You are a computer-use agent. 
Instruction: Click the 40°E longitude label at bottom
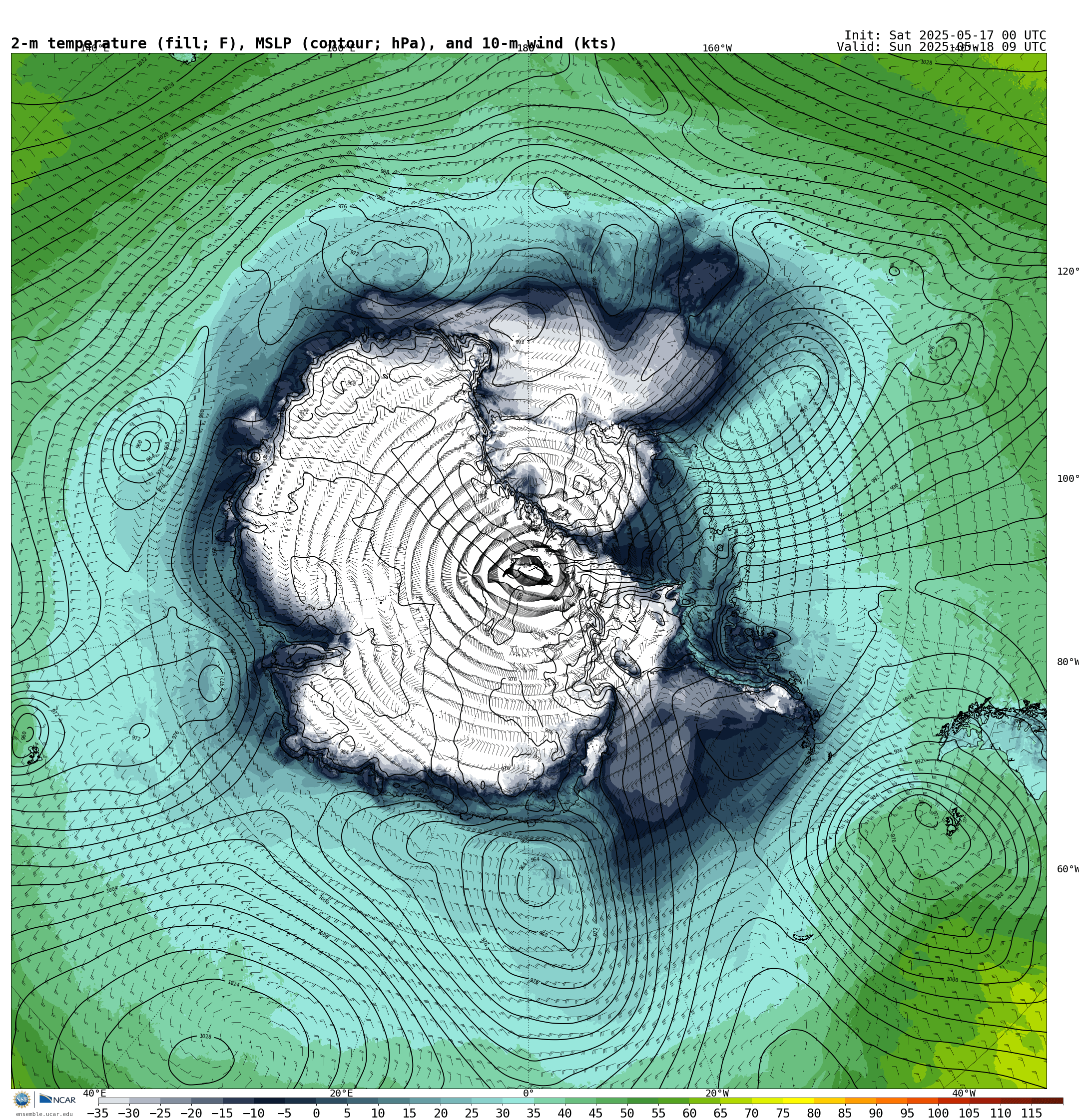pos(94,1094)
